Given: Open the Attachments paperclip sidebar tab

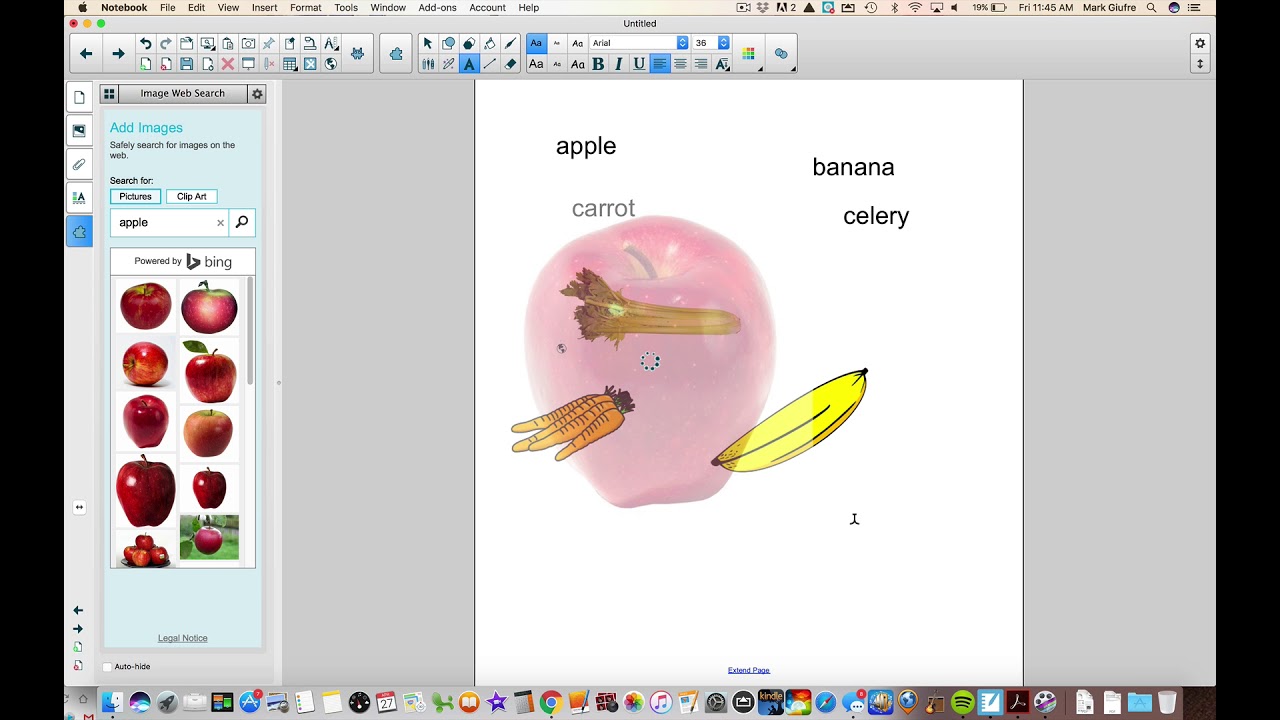Looking at the screenshot, I should [79, 164].
